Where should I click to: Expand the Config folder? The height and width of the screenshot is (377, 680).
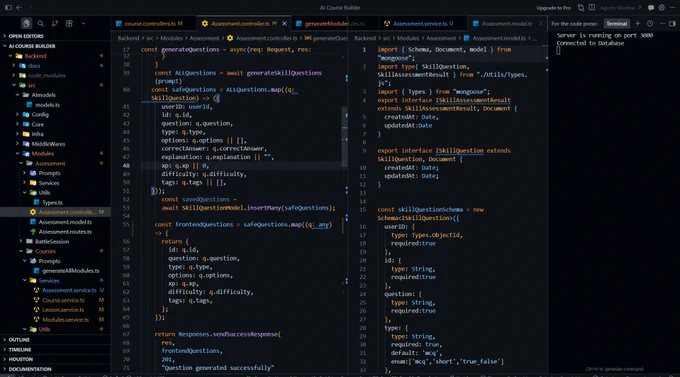(55, 114)
